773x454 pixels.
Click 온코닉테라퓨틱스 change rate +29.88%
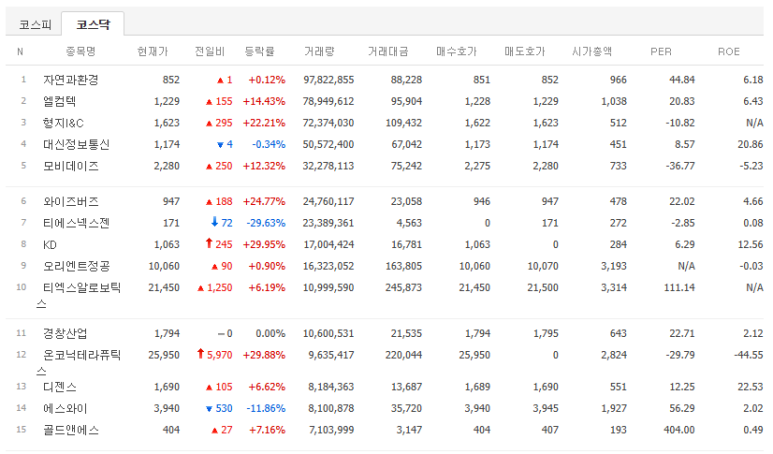[264, 355]
